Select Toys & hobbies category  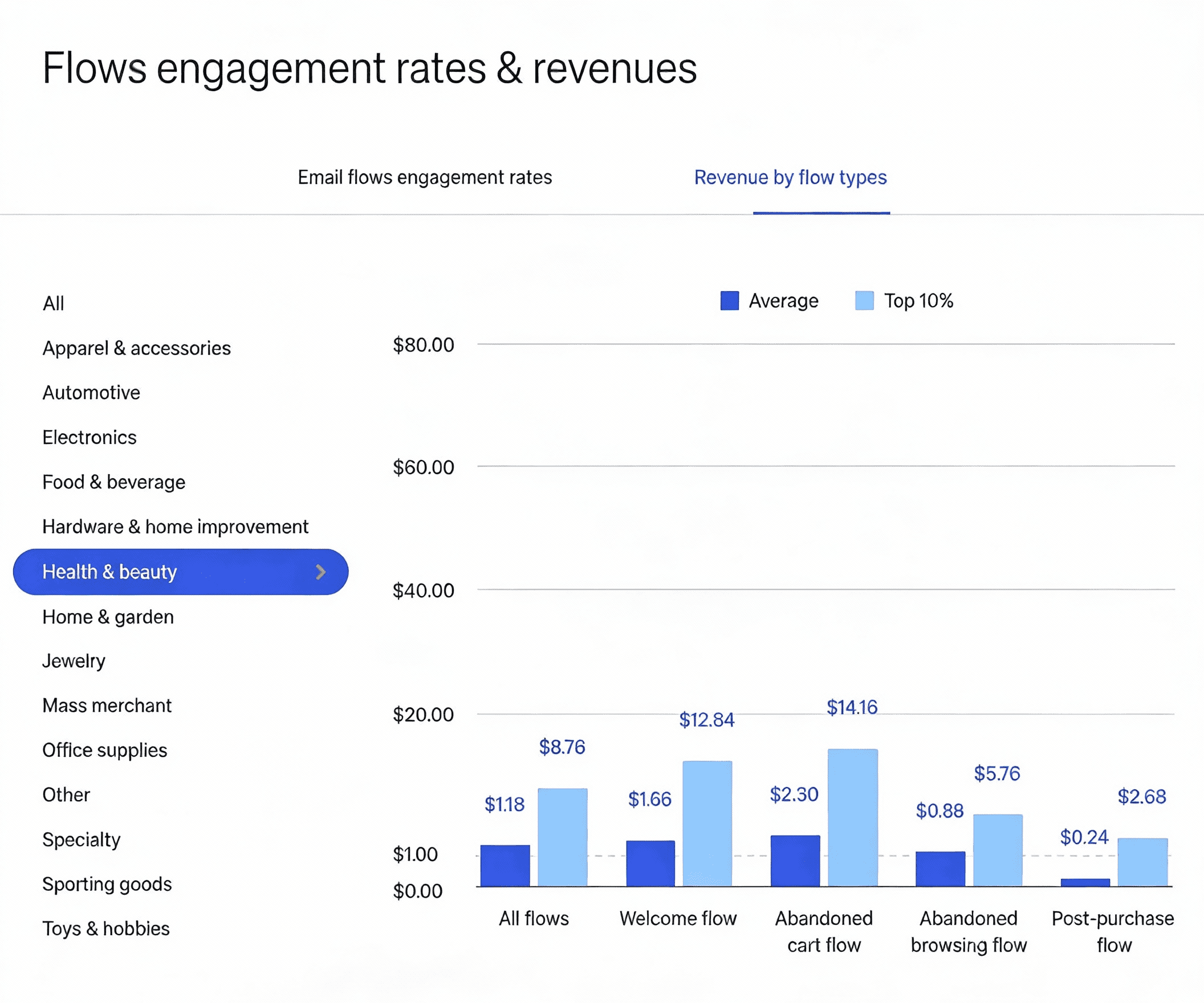click(x=106, y=928)
